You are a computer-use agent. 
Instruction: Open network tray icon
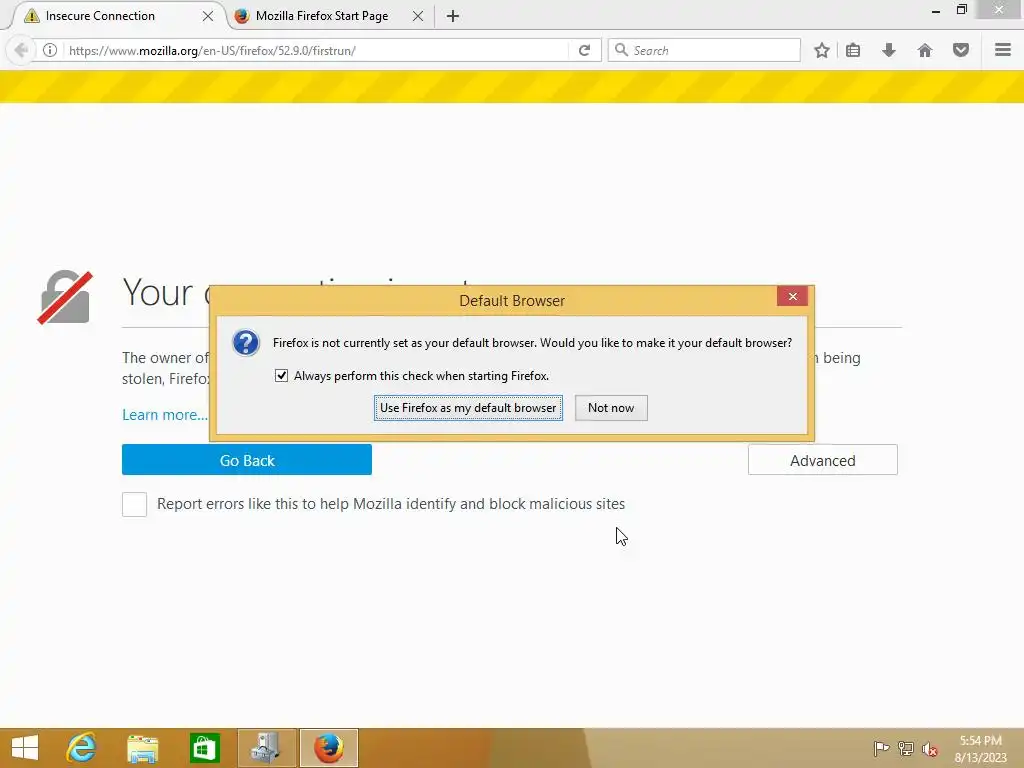pyautogui.click(x=905, y=748)
